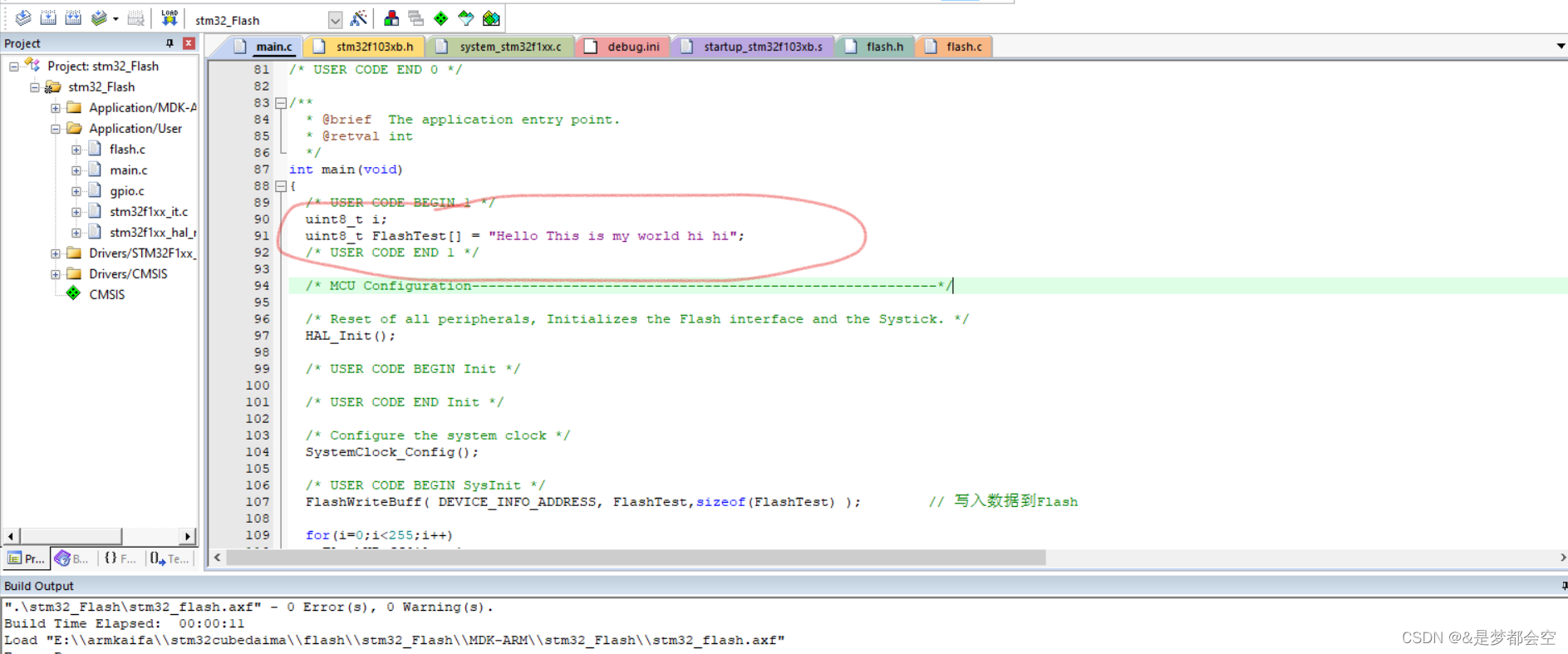This screenshot has height=654, width=1568.
Task: Click the Select Software Packs icon
Action: coord(466,18)
